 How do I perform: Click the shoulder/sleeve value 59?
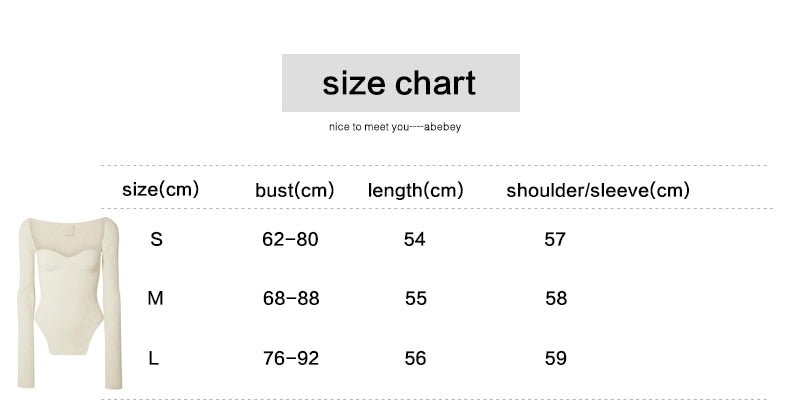pos(556,358)
